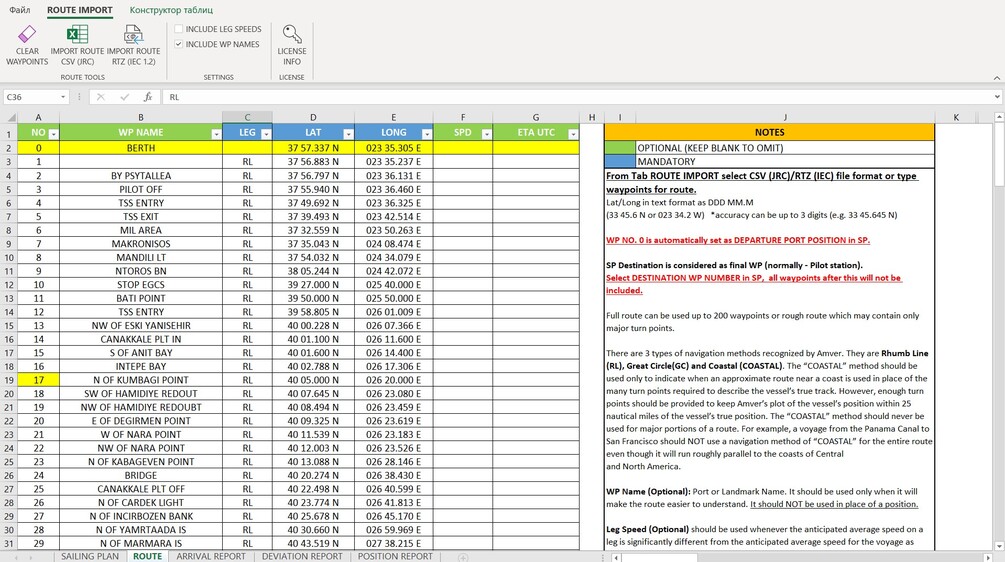
Task: Click the red WP NO. 0 departure note
Action: point(738,240)
